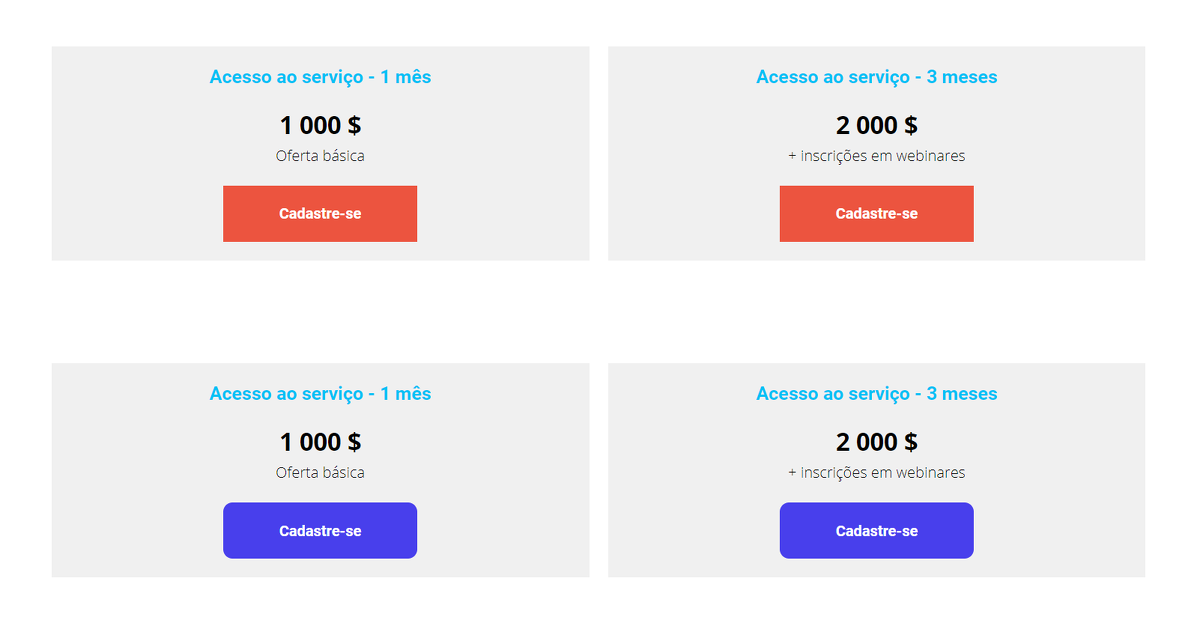This screenshot has height=629, width=1200.
Task: Select "Acesso ao serviço - 3 meses" heading above blue button
Action: (876, 394)
